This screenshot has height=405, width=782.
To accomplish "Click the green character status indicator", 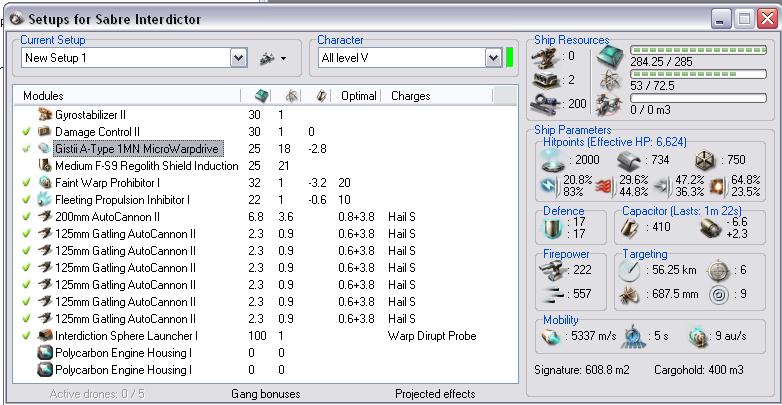I will [x=509, y=59].
